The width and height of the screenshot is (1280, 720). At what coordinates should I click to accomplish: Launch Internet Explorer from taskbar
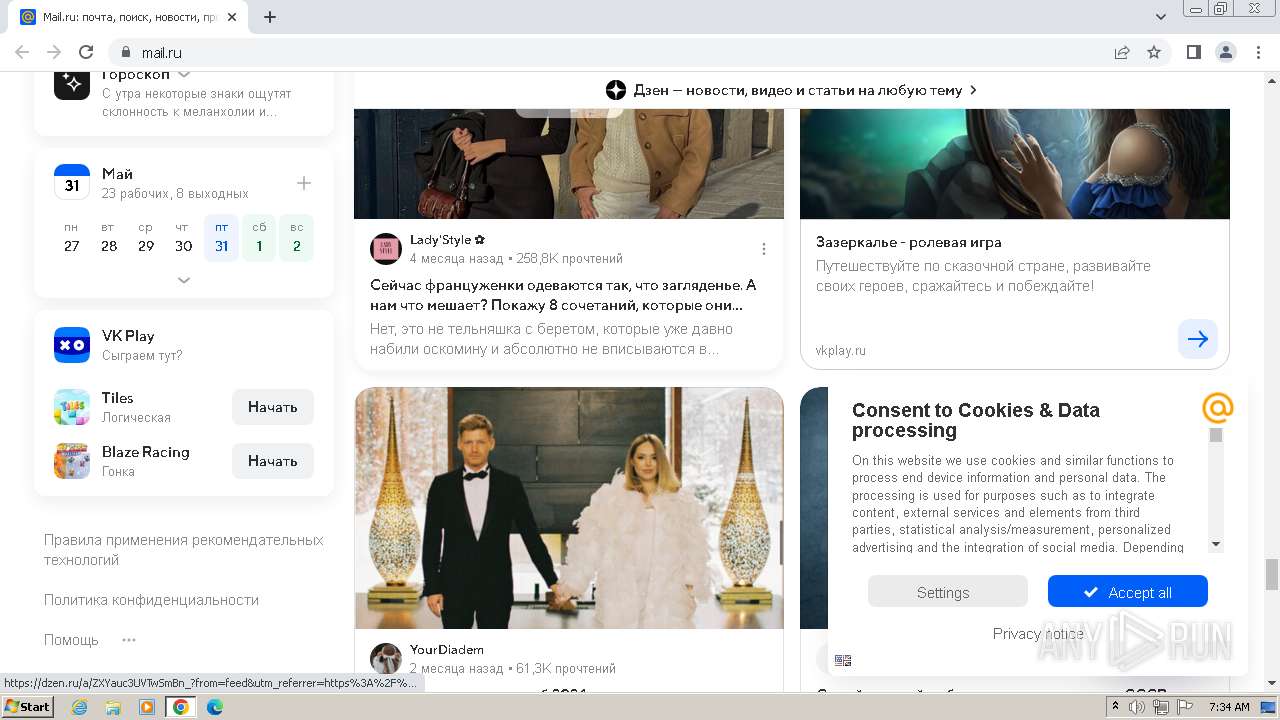[x=79, y=707]
